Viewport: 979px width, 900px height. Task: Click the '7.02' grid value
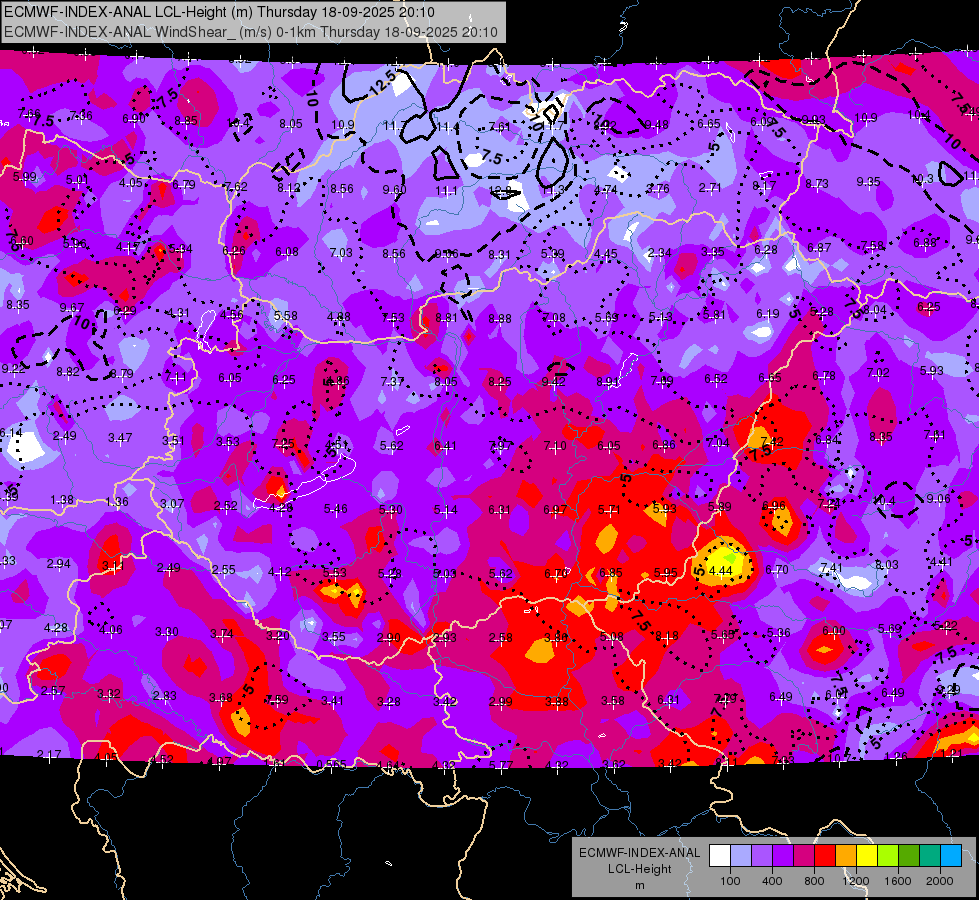point(878,372)
